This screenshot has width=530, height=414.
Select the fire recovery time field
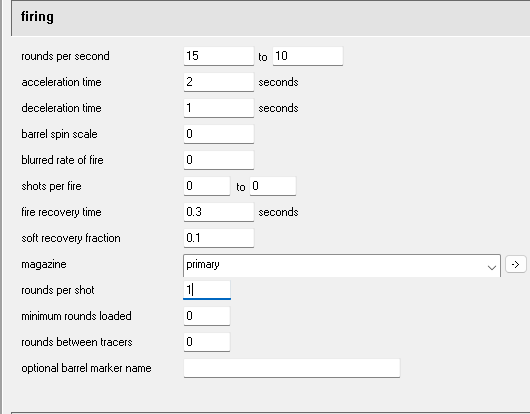219,212
